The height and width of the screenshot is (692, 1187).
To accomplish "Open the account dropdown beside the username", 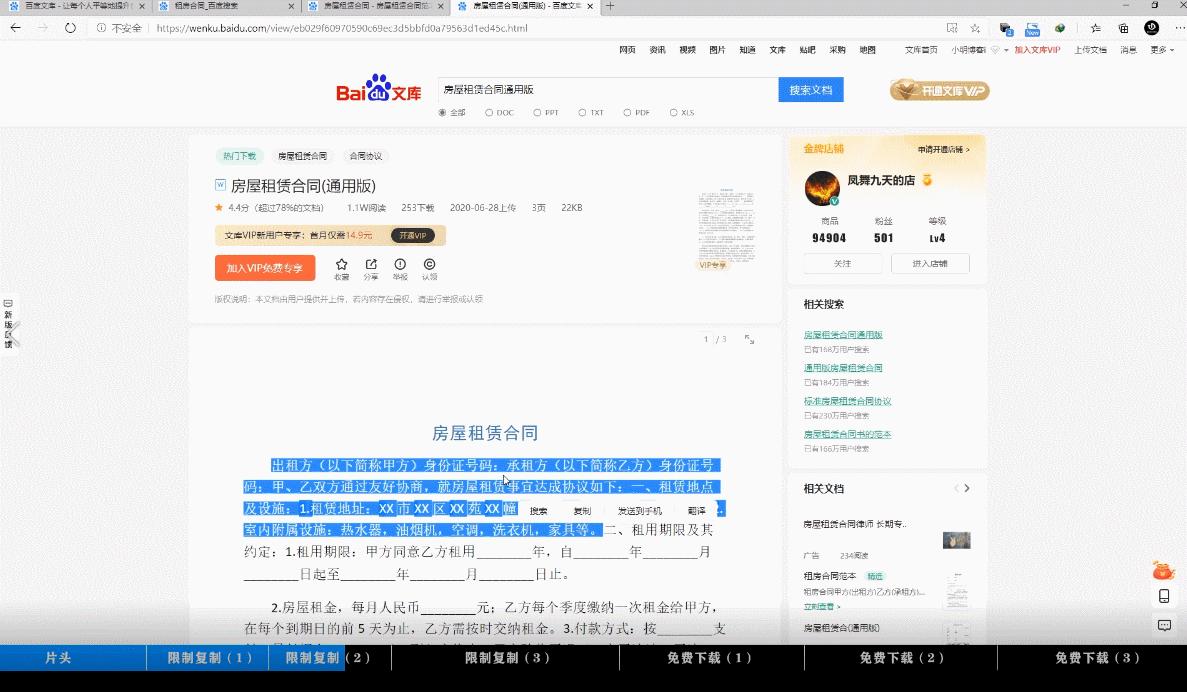I will (x=1006, y=50).
